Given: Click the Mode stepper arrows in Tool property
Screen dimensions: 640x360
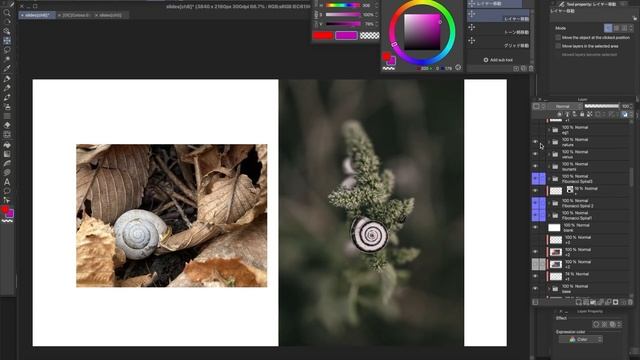Looking at the screenshot, I should pyautogui.click(x=631, y=28).
